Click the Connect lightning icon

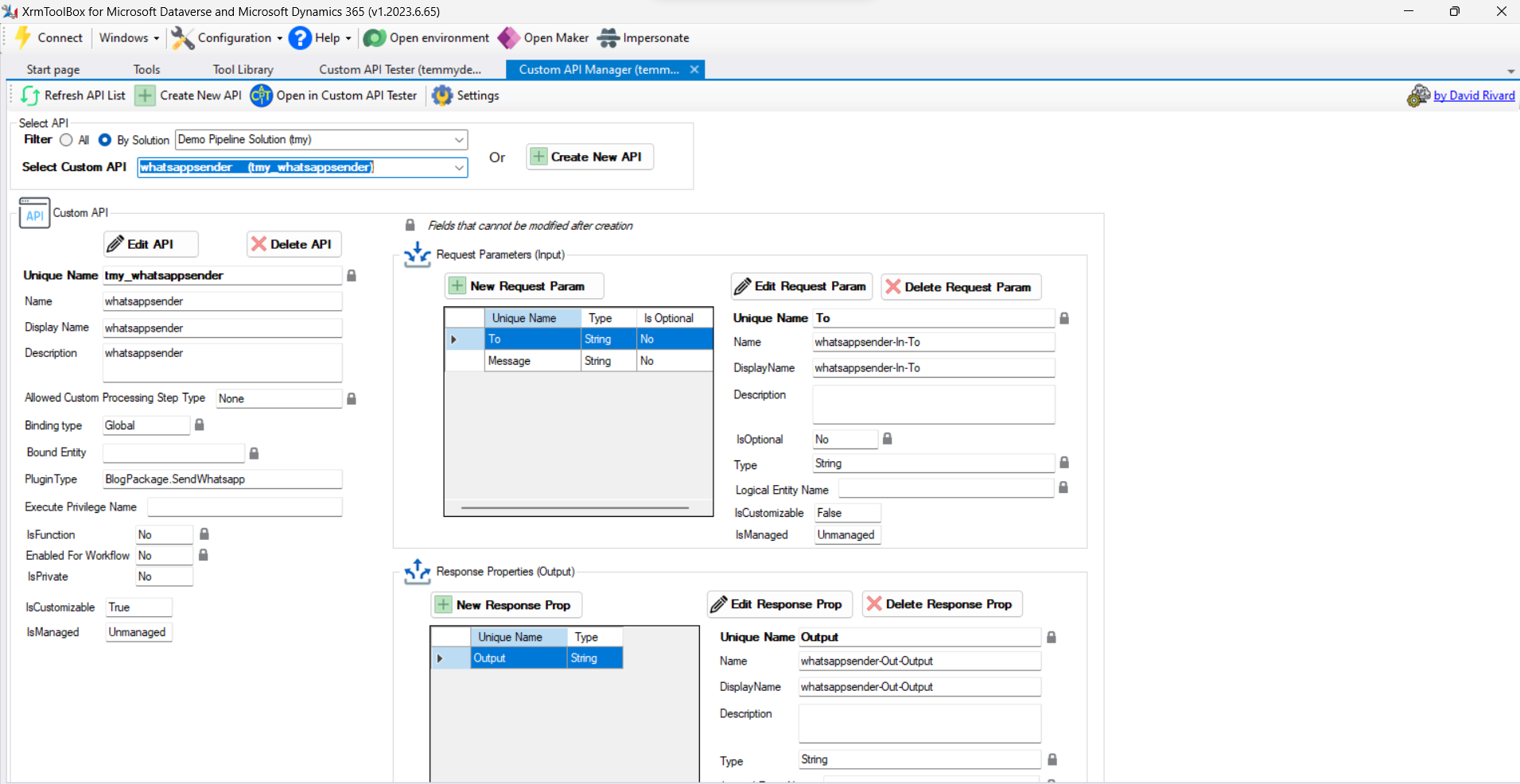23,37
